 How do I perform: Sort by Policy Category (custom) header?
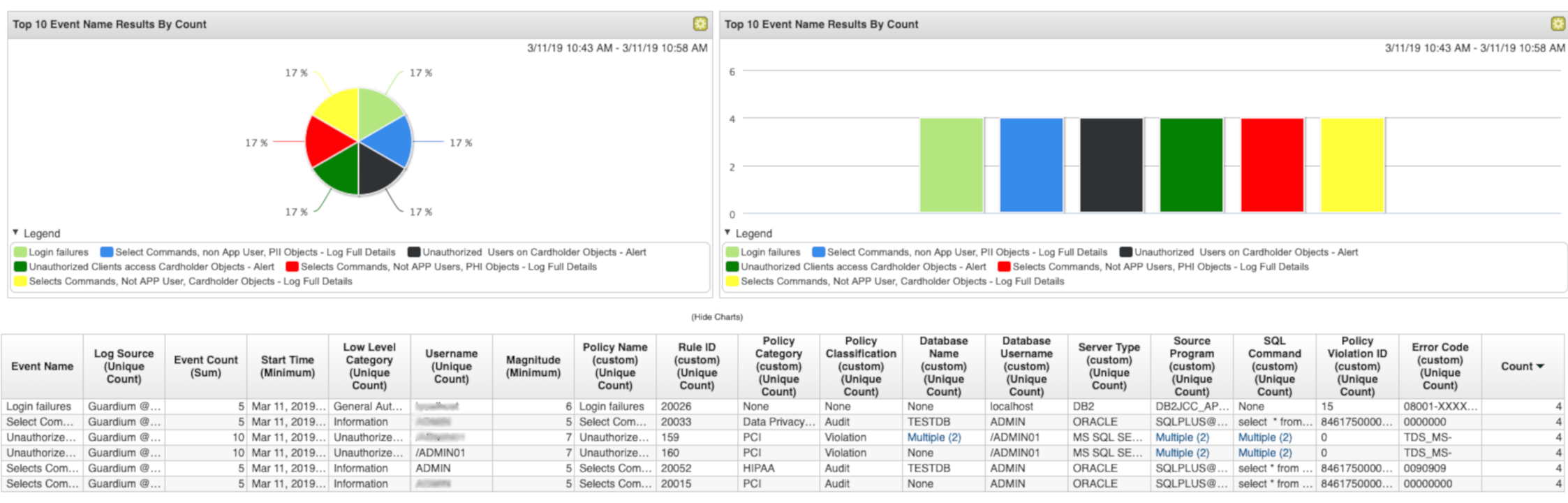pos(778,366)
